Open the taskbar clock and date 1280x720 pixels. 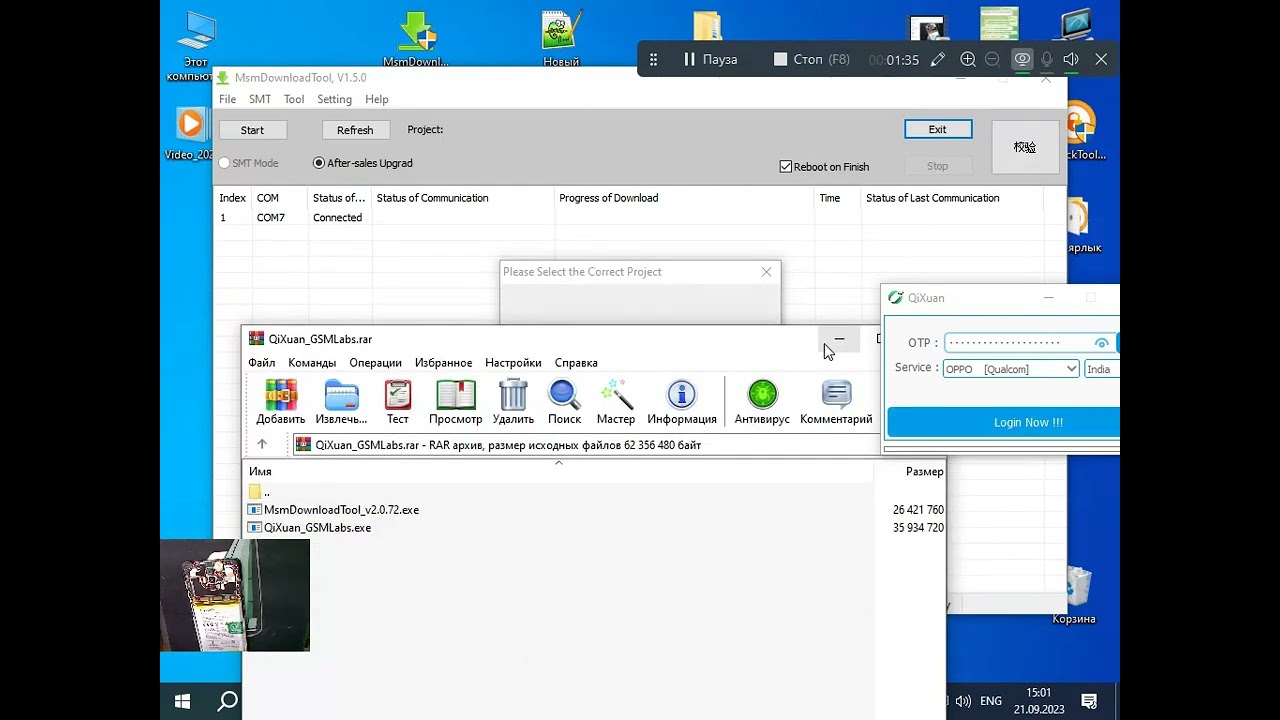pyautogui.click(x=1039, y=701)
